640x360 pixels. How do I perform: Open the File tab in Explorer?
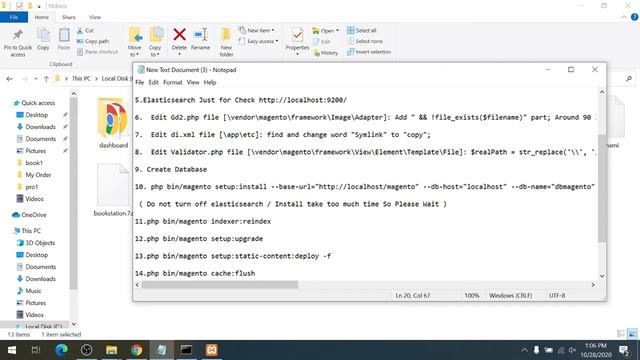pyautogui.click(x=14, y=17)
